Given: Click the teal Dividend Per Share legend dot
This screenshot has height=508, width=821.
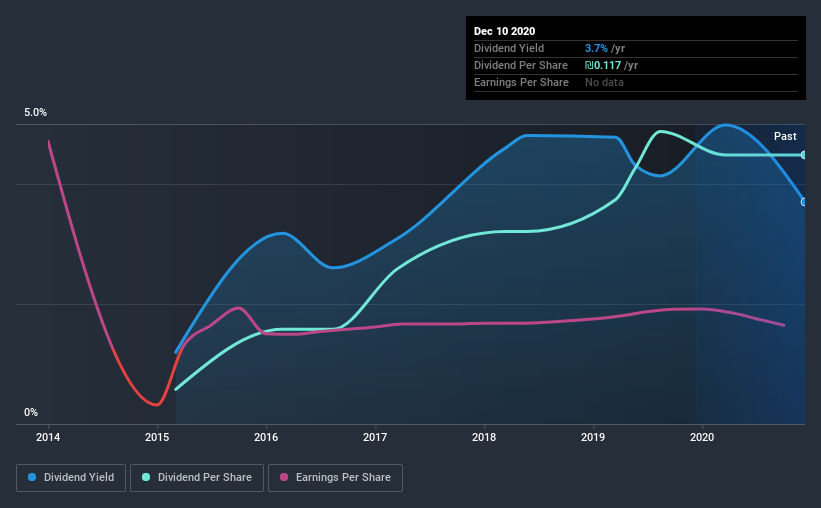Looking at the screenshot, I should tap(146, 477).
